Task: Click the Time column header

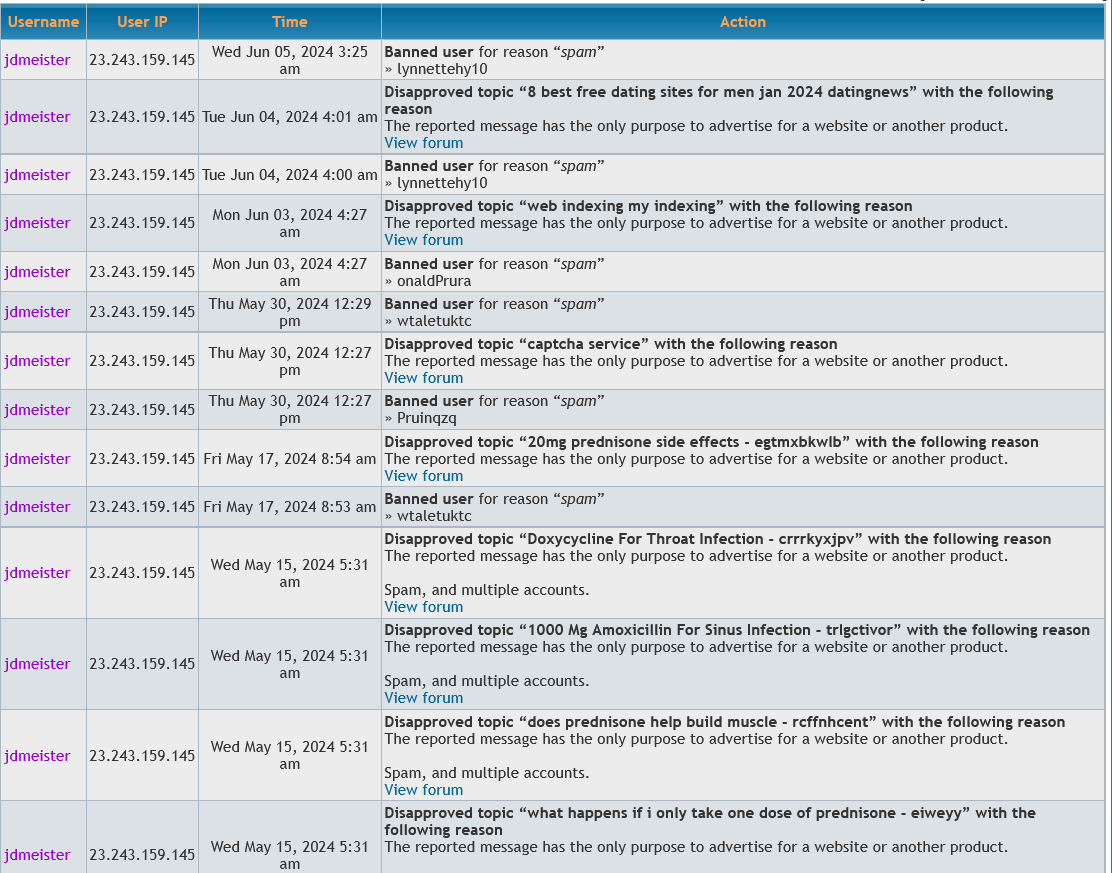Action: click(289, 22)
